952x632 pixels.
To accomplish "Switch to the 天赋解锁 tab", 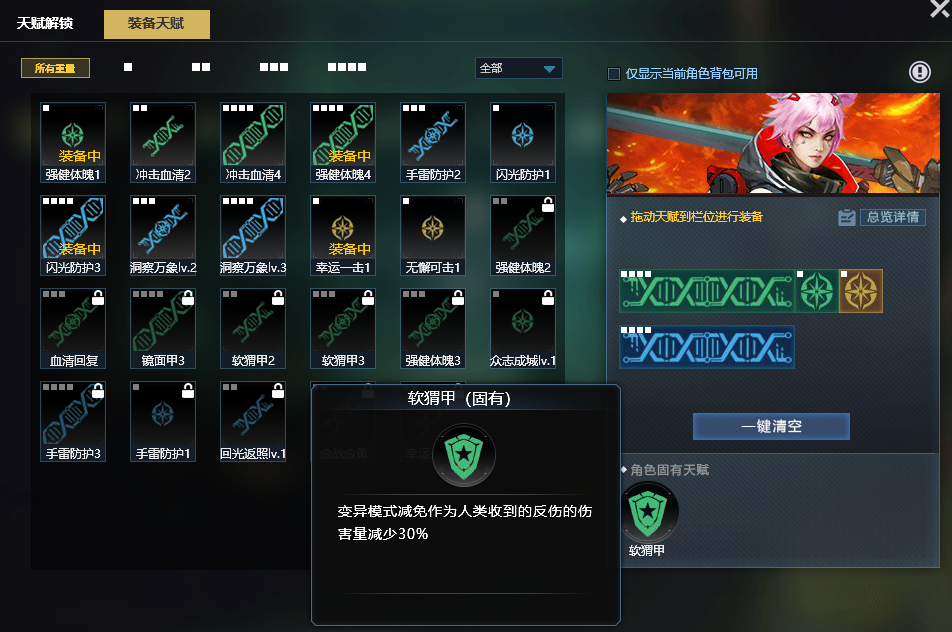I will 45,23.
